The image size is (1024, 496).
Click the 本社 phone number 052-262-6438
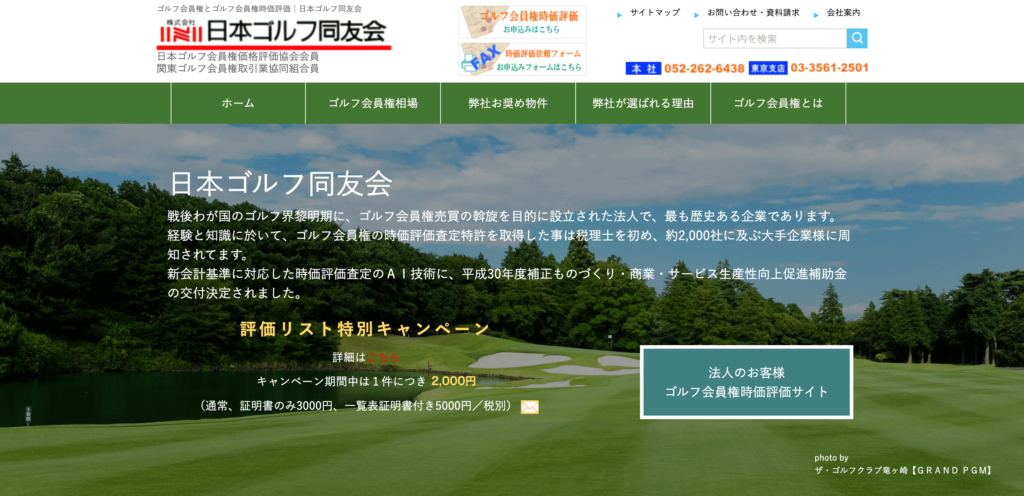pyautogui.click(x=704, y=69)
